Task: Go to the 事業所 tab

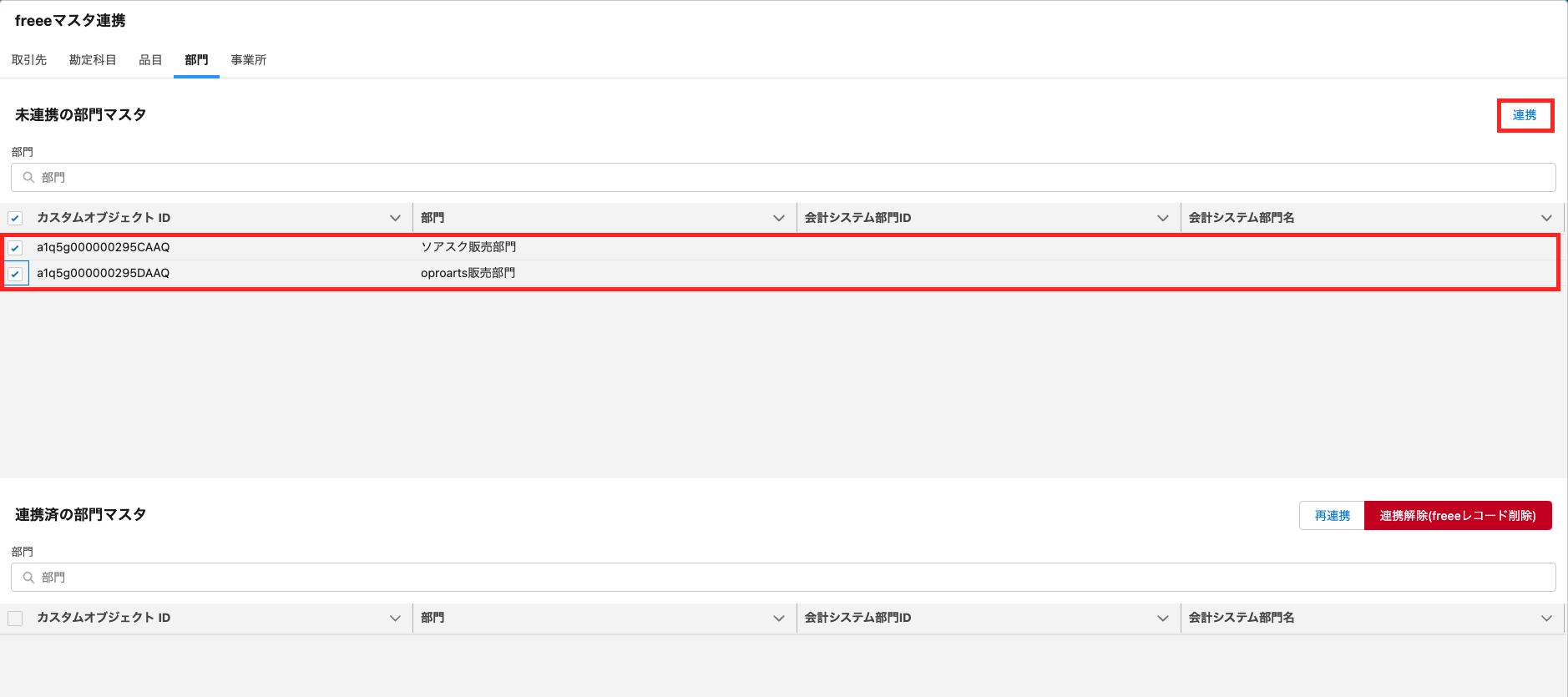Action: click(x=249, y=60)
